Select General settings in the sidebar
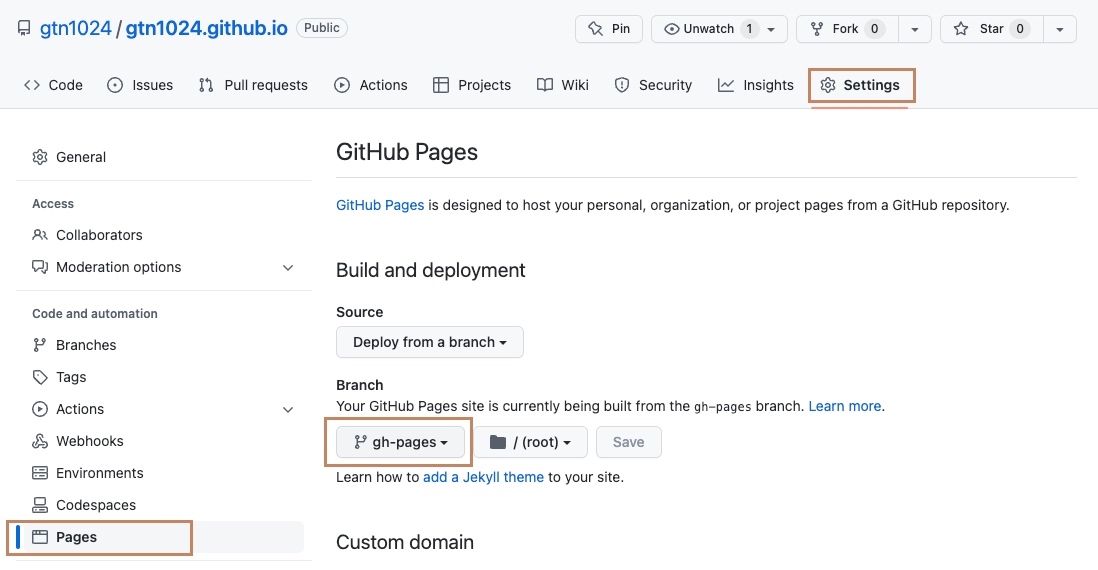 (80, 157)
